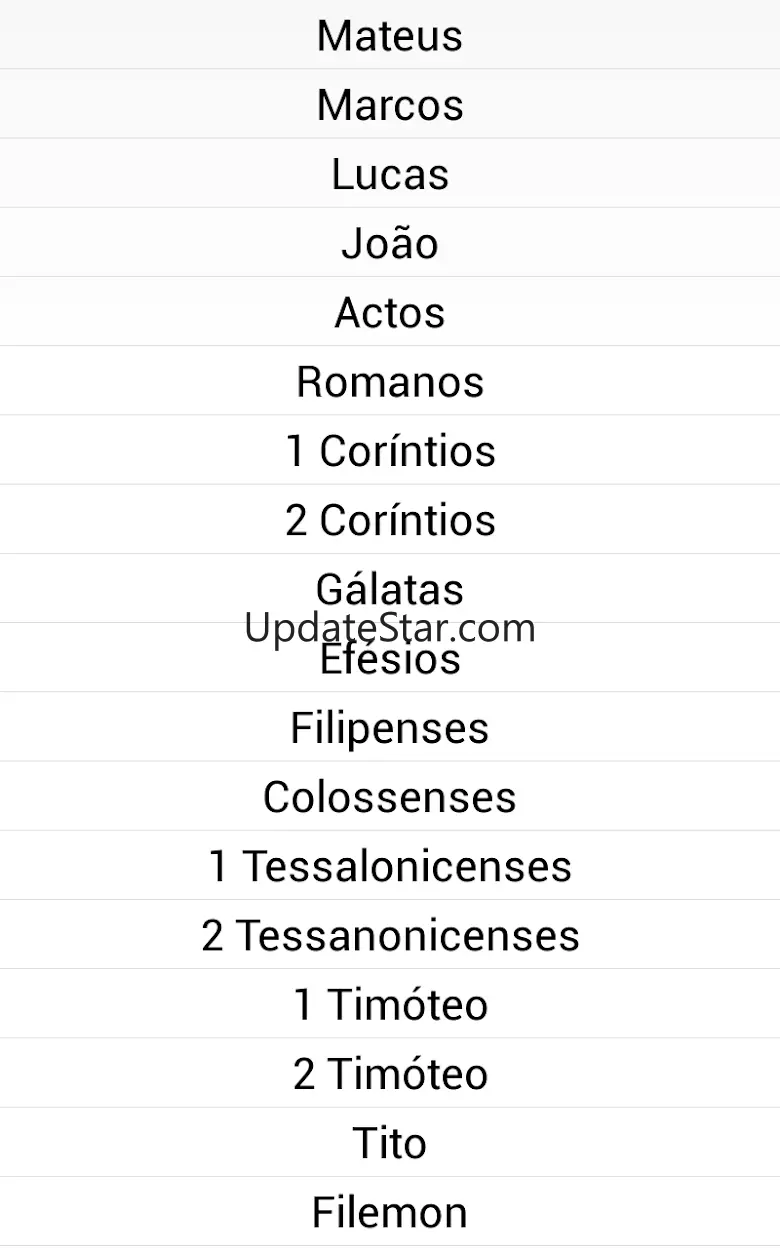
Task: Click the Romanos row text label
Action: pos(390,381)
